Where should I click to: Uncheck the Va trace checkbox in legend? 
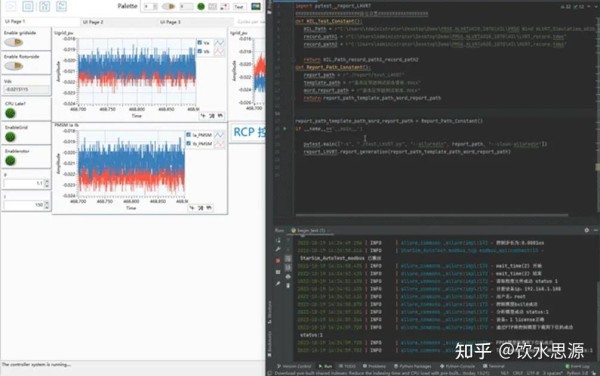click(199, 42)
